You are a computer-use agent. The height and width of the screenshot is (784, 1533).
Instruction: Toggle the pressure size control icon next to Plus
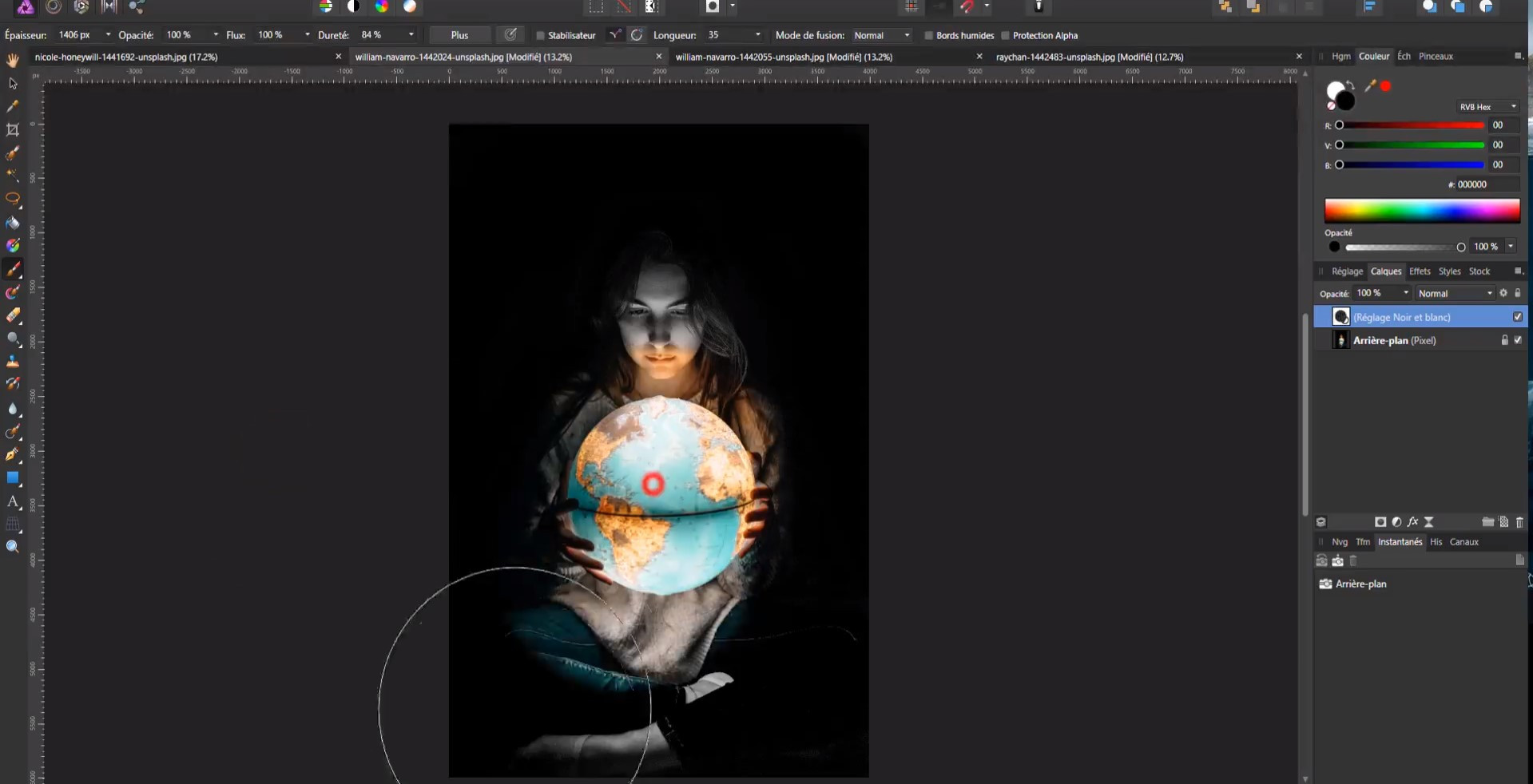510,34
